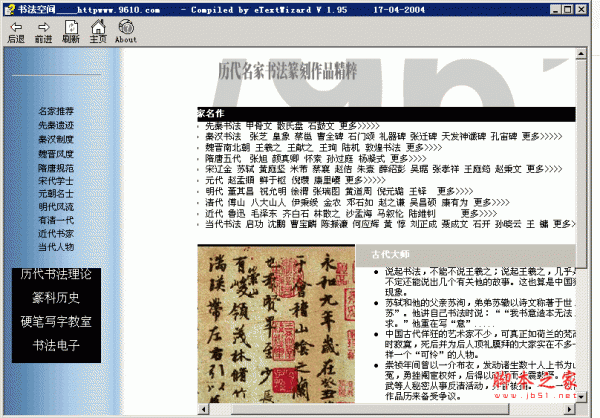Open 近代书家 in the sidebar
The height and width of the screenshot is (418, 600).
56,233
